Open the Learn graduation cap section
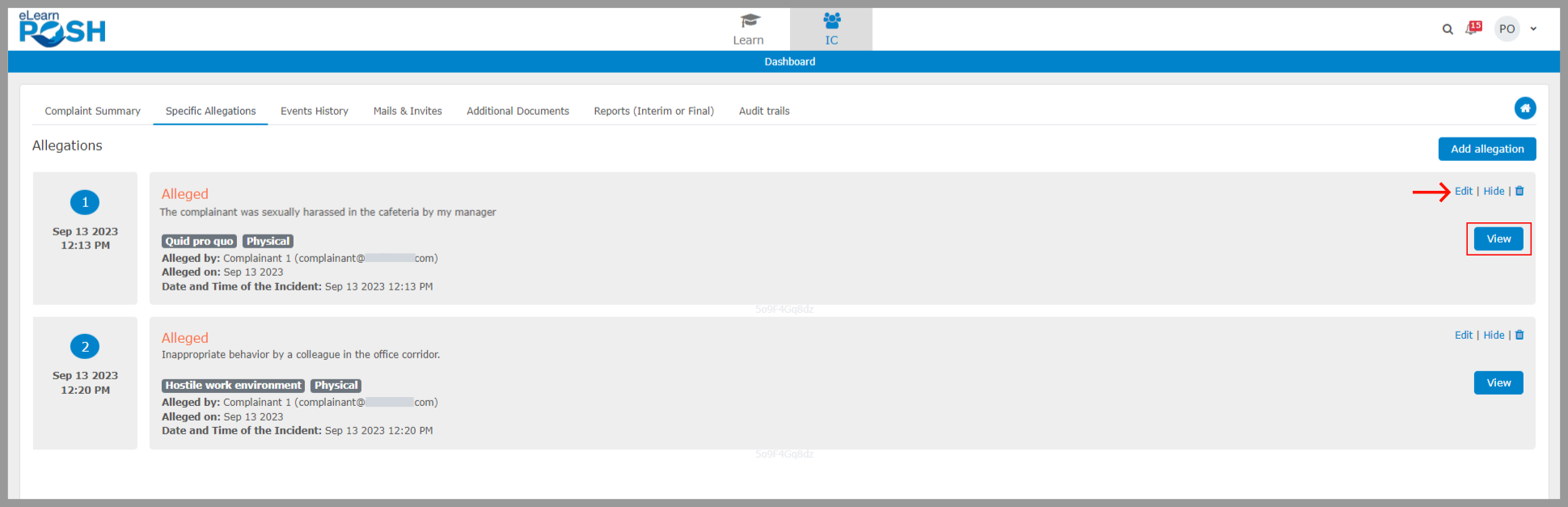Viewport: 1568px width, 507px height. (x=748, y=29)
